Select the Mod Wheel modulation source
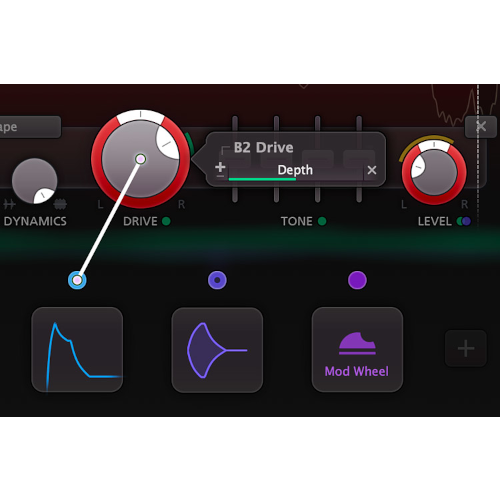Screen dimensions: 500x500 pyautogui.click(x=357, y=350)
